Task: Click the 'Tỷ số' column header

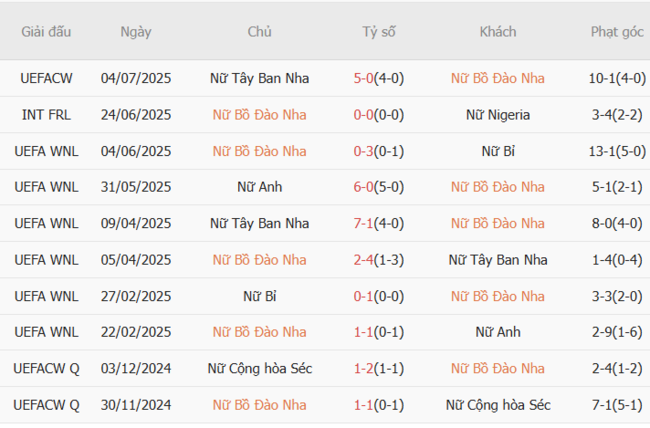Action: [x=379, y=32]
